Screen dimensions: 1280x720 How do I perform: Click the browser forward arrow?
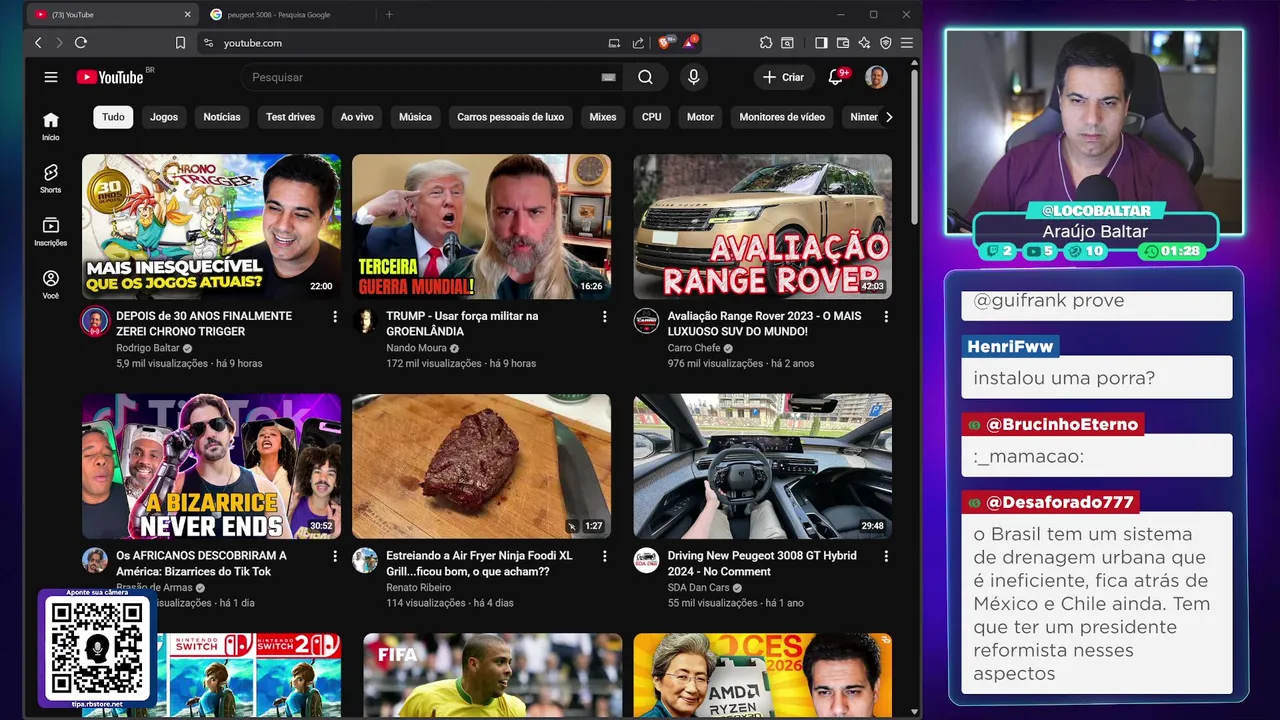click(x=59, y=43)
